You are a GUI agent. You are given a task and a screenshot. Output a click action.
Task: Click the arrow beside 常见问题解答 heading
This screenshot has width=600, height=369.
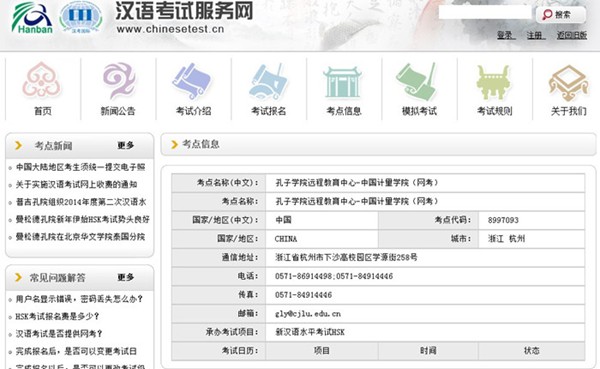18,278
